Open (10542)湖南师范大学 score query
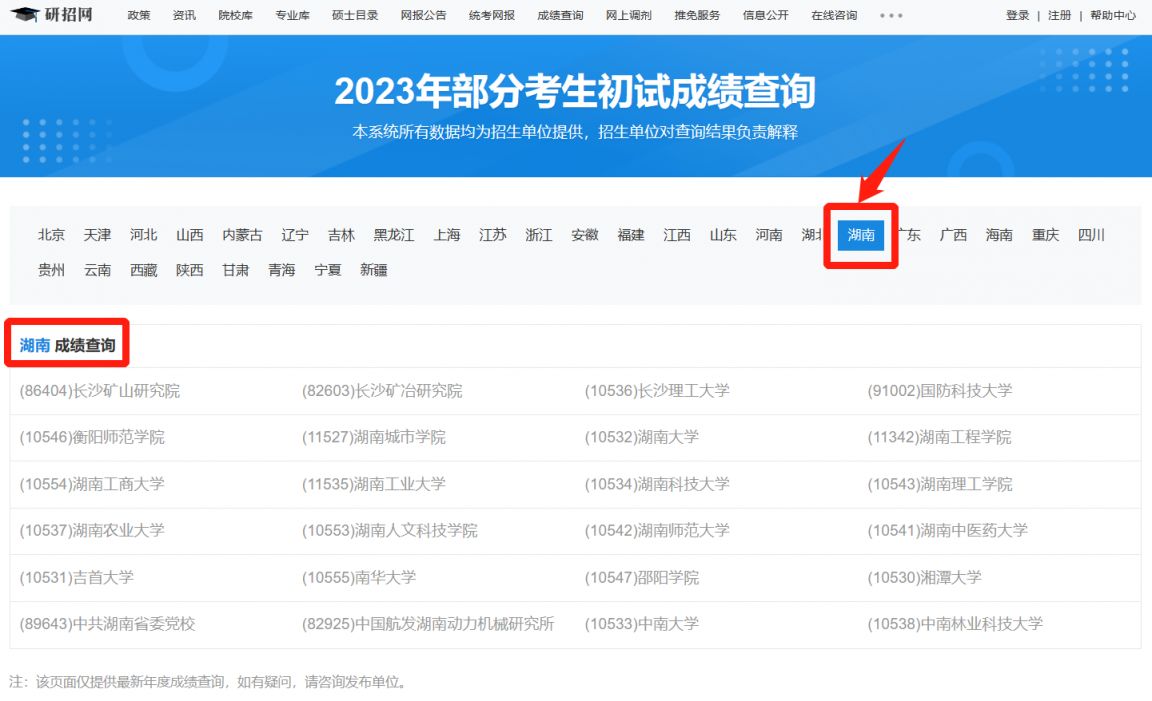Viewport: 1152px width, 701px height. (658, 531)
